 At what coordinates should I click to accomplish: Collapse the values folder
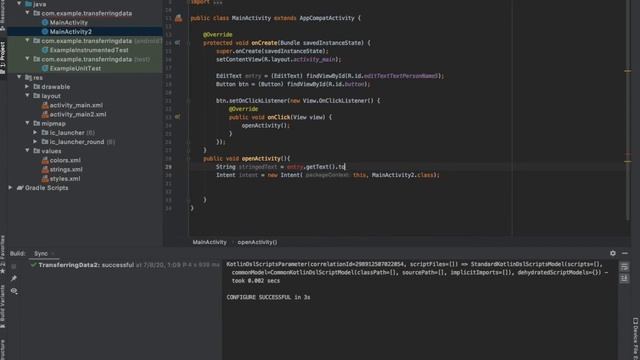click(x=27, y=151)
